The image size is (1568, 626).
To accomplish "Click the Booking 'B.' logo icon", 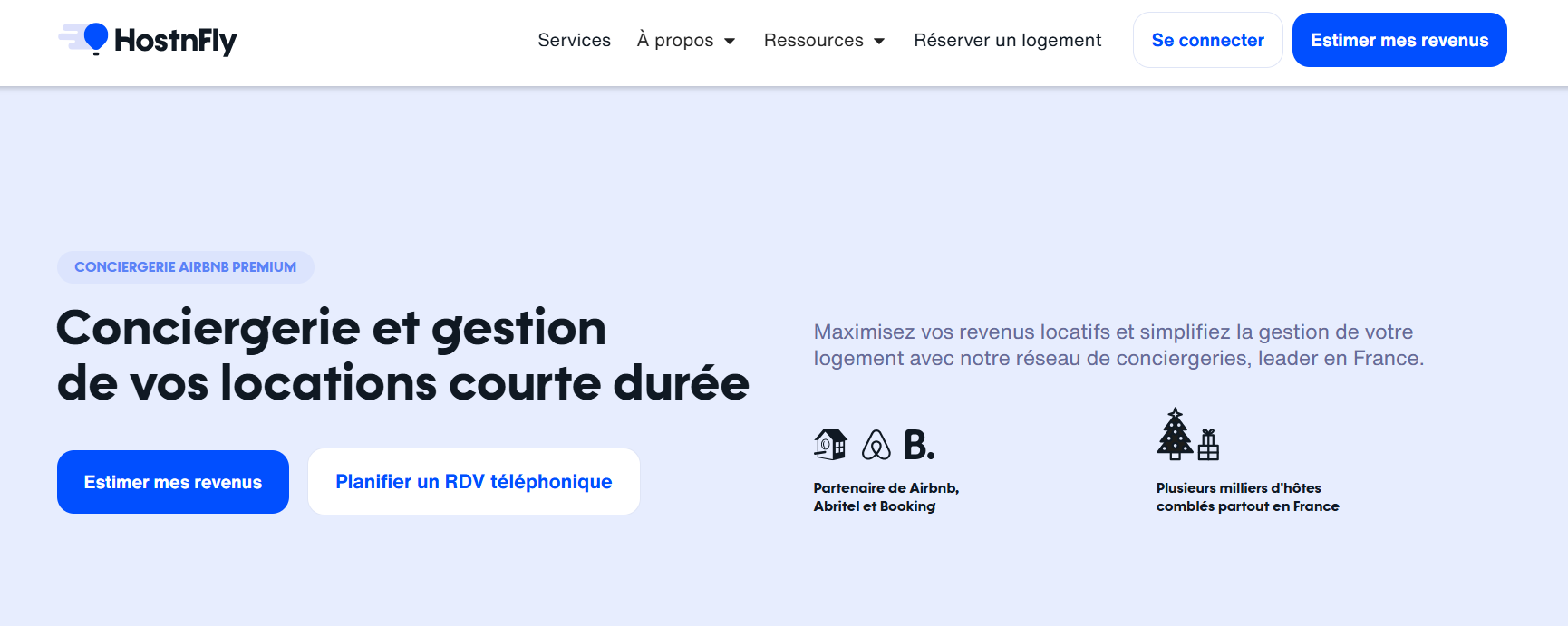I will click(918, 445).
